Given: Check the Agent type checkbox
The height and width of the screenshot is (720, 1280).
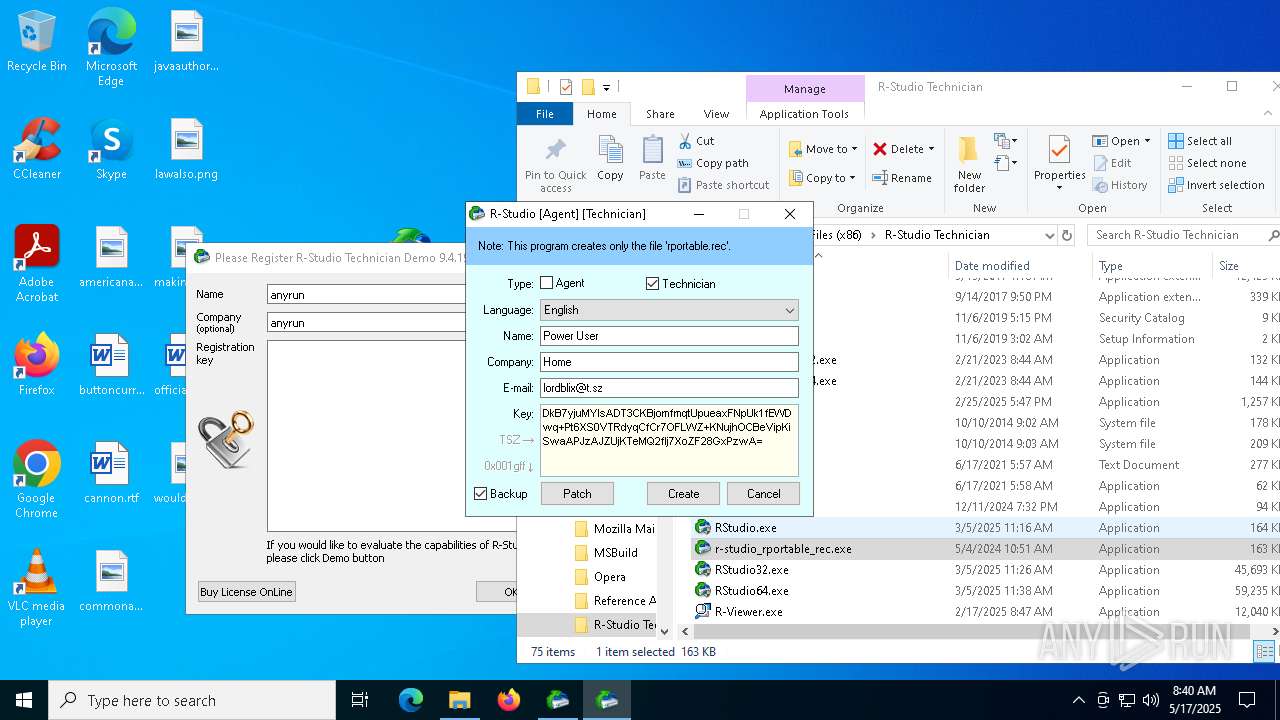Looking at the screenshot, I should click(547, 283).
